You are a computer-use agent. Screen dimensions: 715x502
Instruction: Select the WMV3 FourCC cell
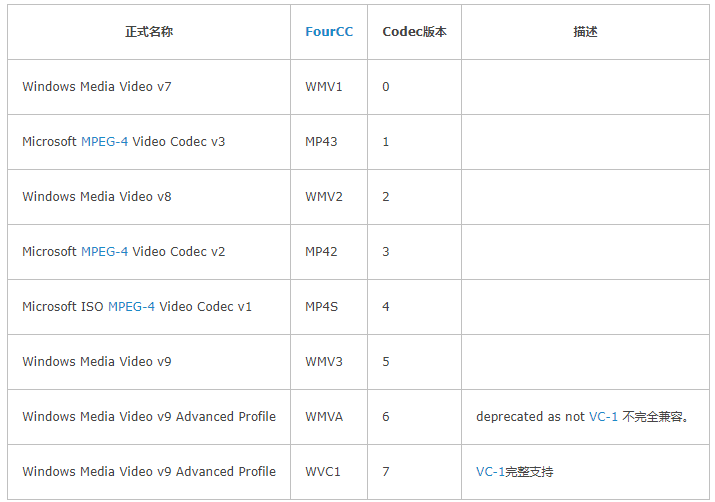(329, 362)
